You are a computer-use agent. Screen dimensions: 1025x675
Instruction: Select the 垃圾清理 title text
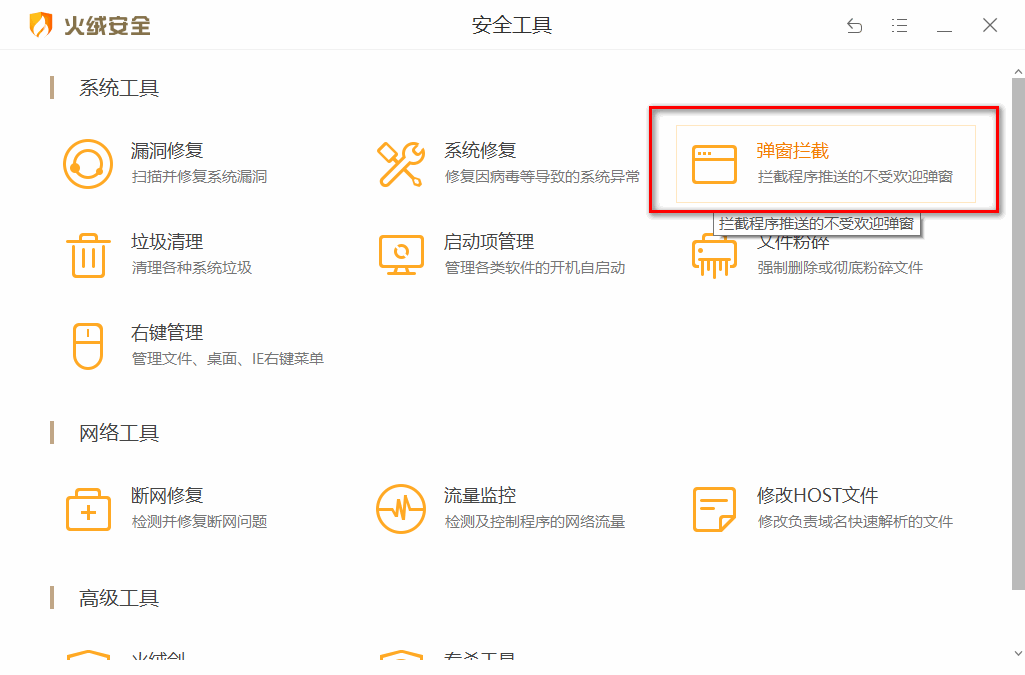(167, 242)
